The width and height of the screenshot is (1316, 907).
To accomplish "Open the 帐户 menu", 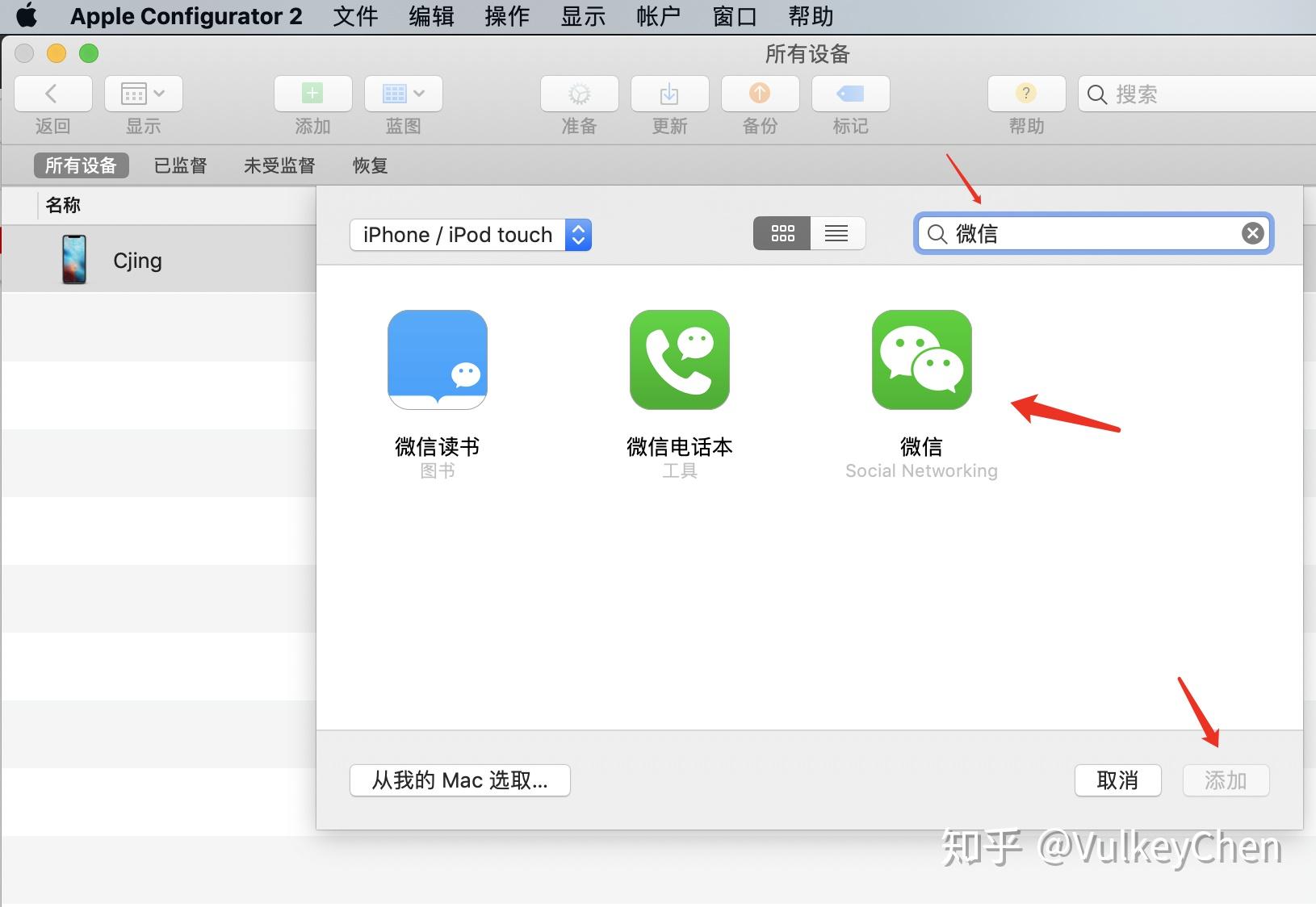I will coord(659,16).
